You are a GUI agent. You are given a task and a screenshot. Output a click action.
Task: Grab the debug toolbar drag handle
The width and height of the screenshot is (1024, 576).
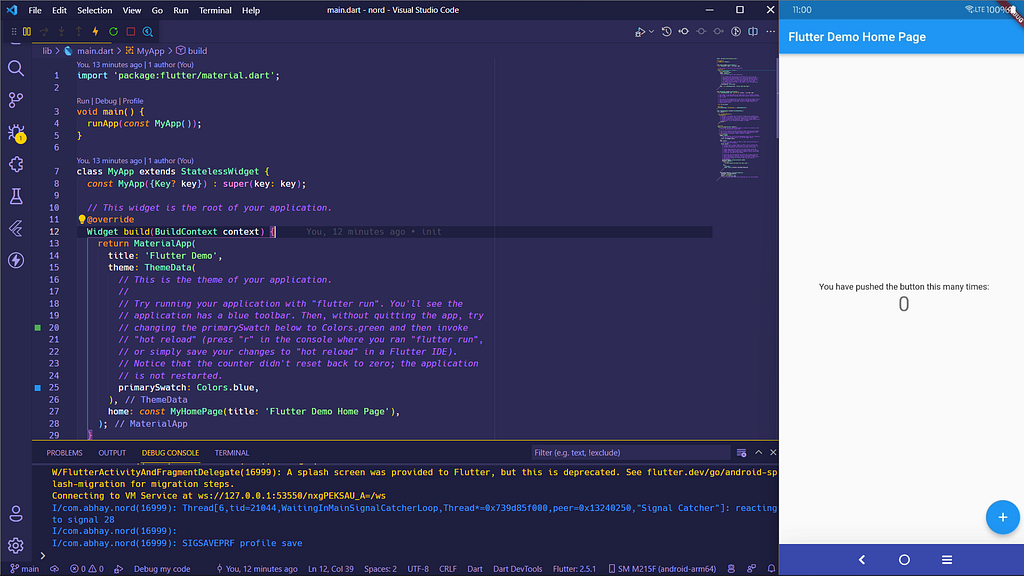point(14,31)
